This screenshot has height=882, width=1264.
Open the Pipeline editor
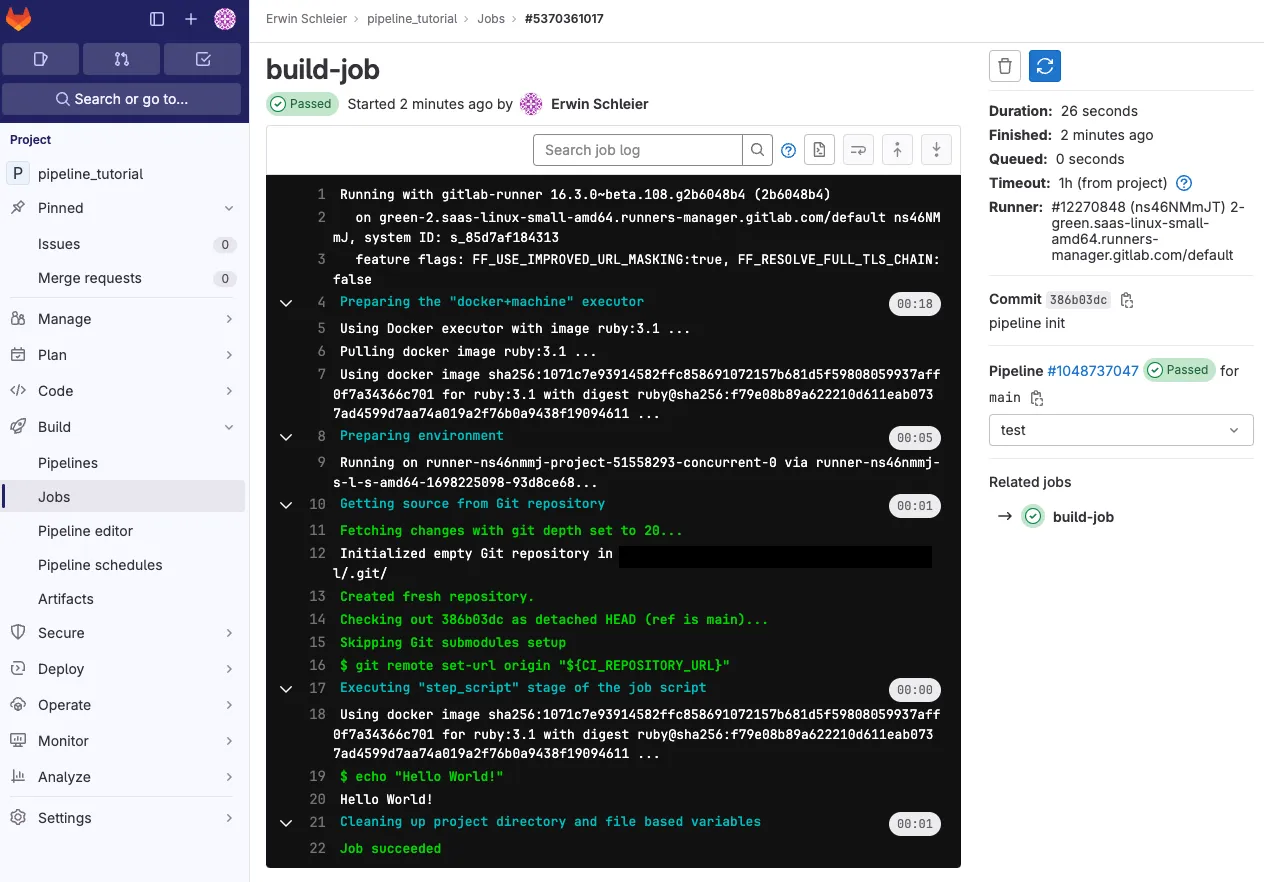124,531
